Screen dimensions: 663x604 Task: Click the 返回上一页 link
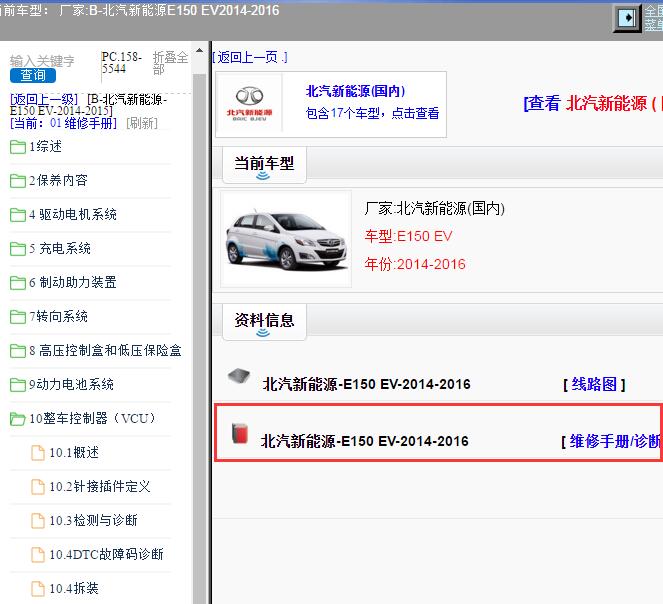click(x=250, y=57)
